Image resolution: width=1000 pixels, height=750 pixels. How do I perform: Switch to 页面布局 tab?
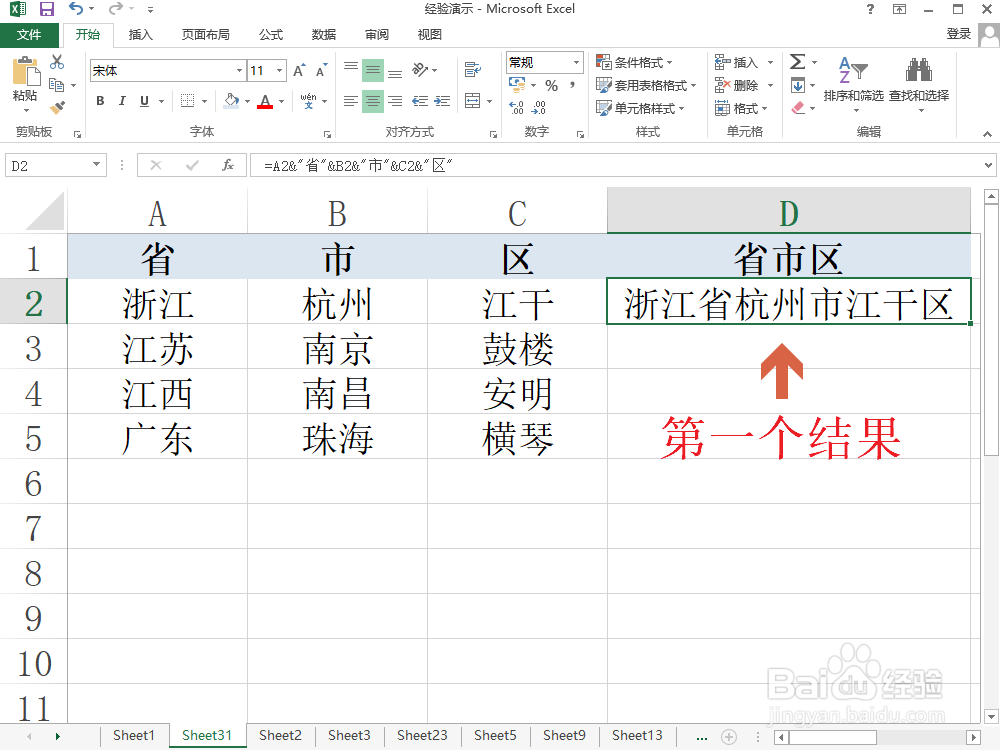coord(205,35)
